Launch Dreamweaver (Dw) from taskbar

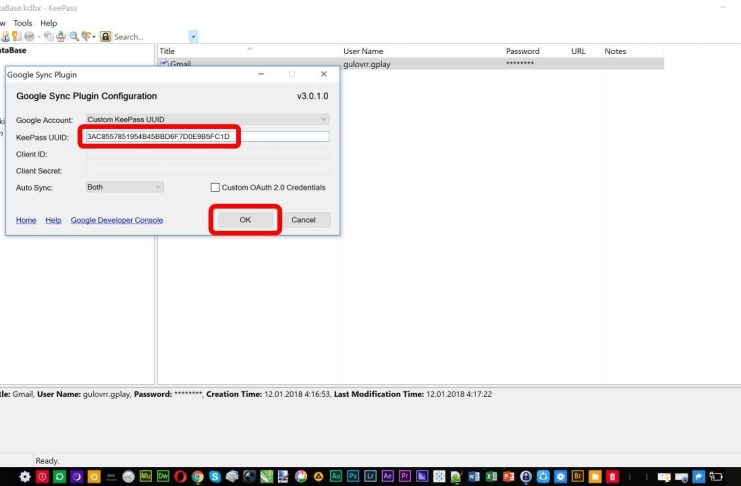[163, 476]
